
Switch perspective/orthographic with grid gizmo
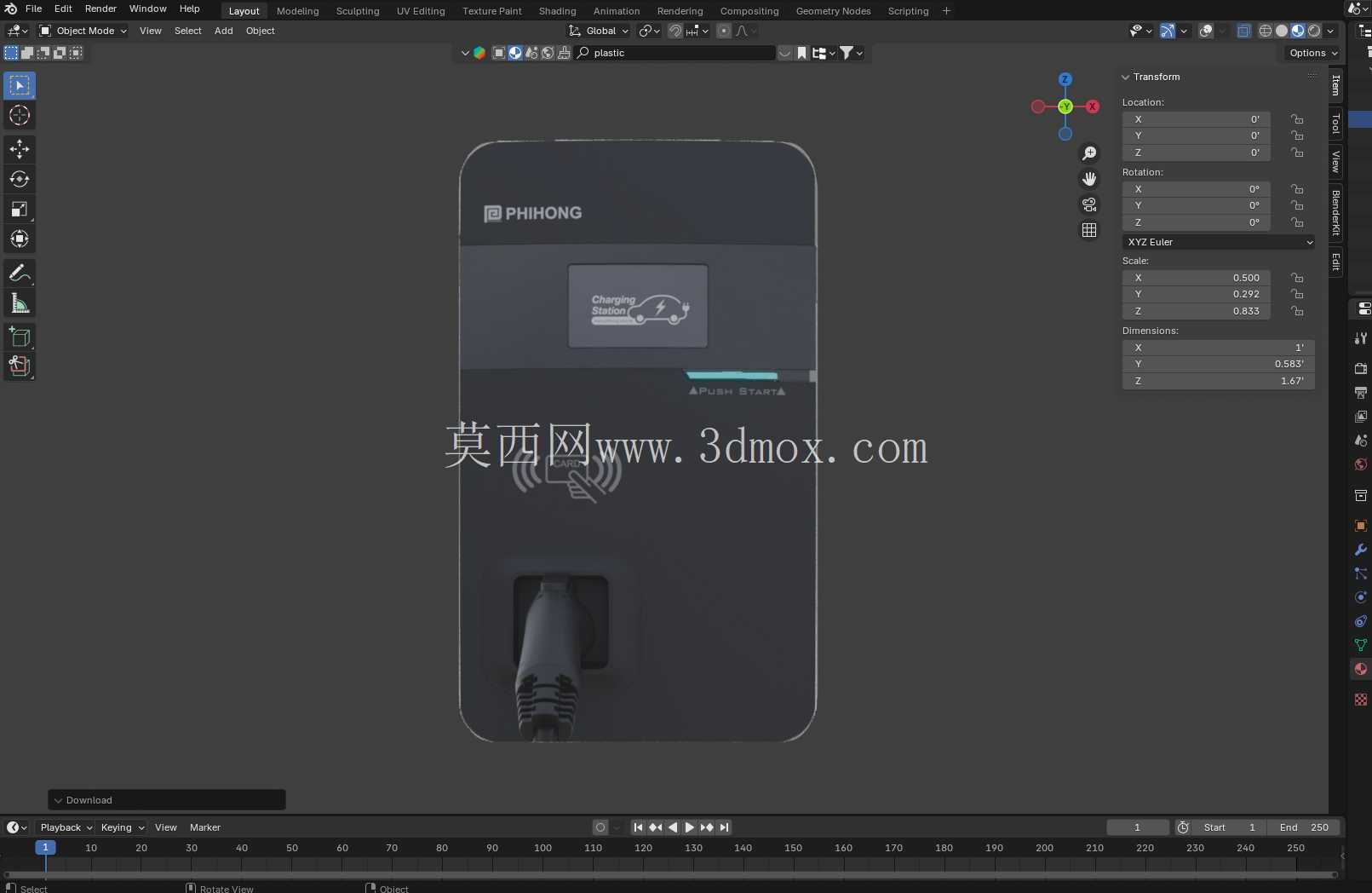[1089, 230]
